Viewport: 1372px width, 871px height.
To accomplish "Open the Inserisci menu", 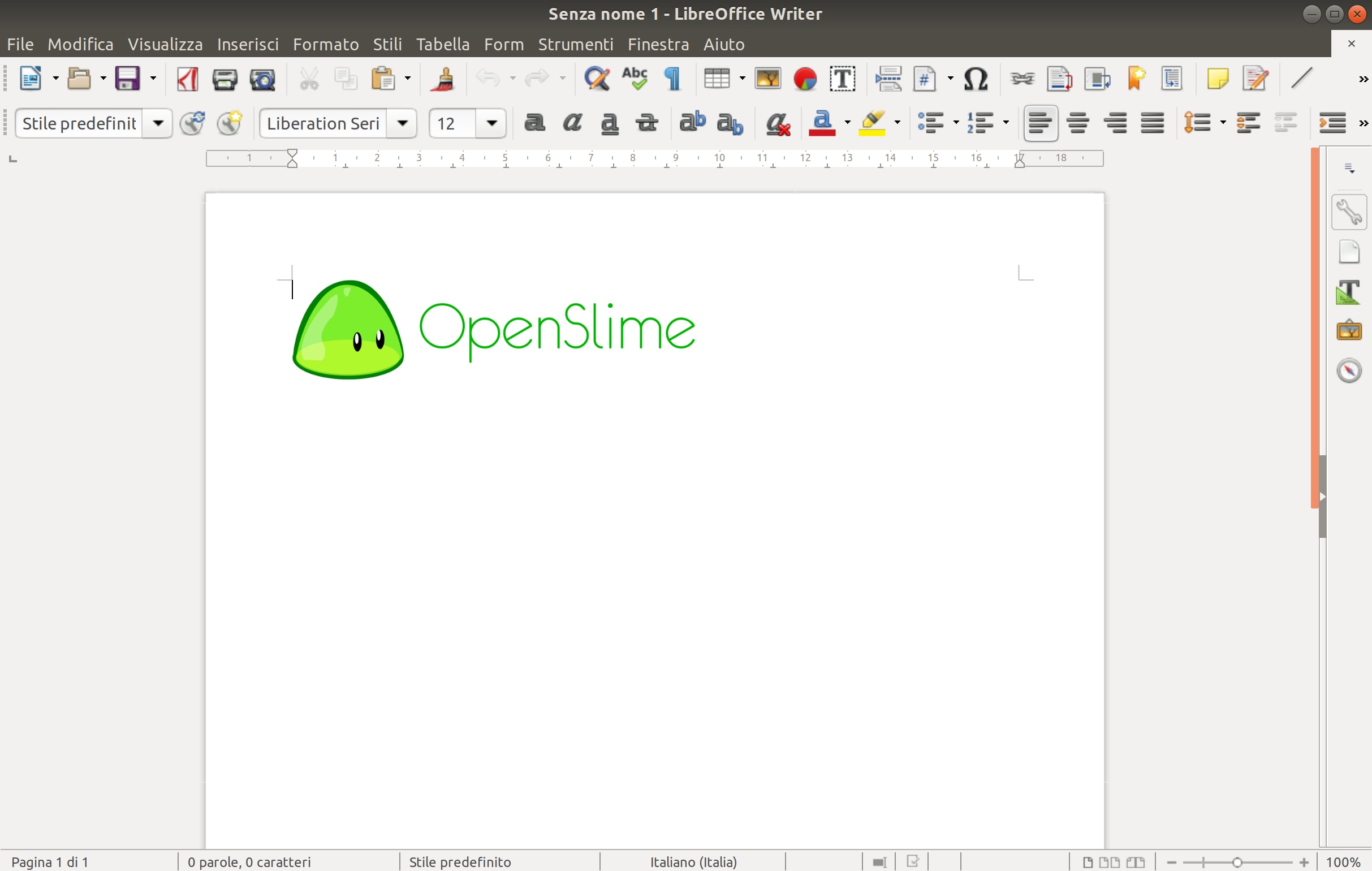I will [248, 44].
